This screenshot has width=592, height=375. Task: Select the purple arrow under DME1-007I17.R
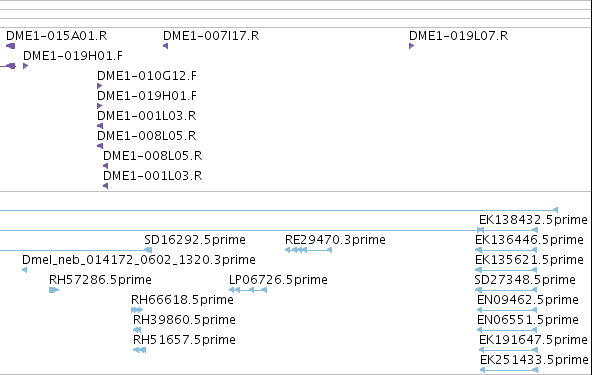[165, 46]
